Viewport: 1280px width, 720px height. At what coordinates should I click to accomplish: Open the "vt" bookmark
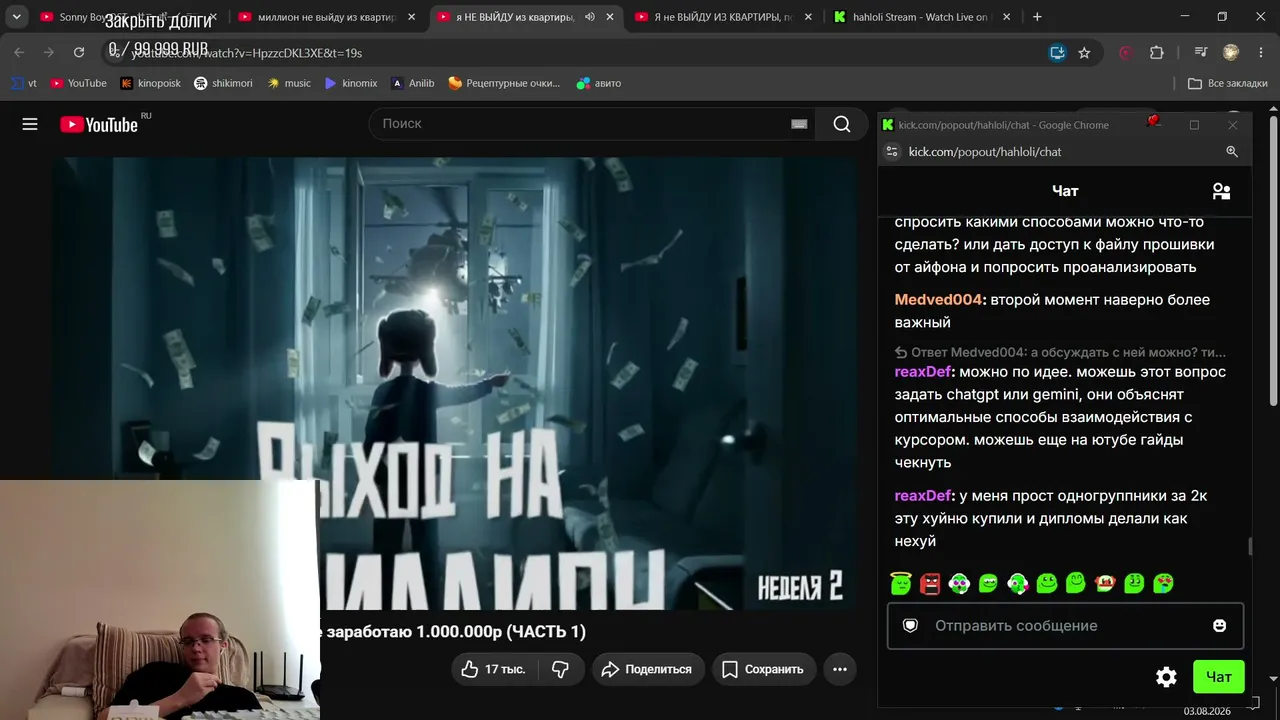click(25, 83)
